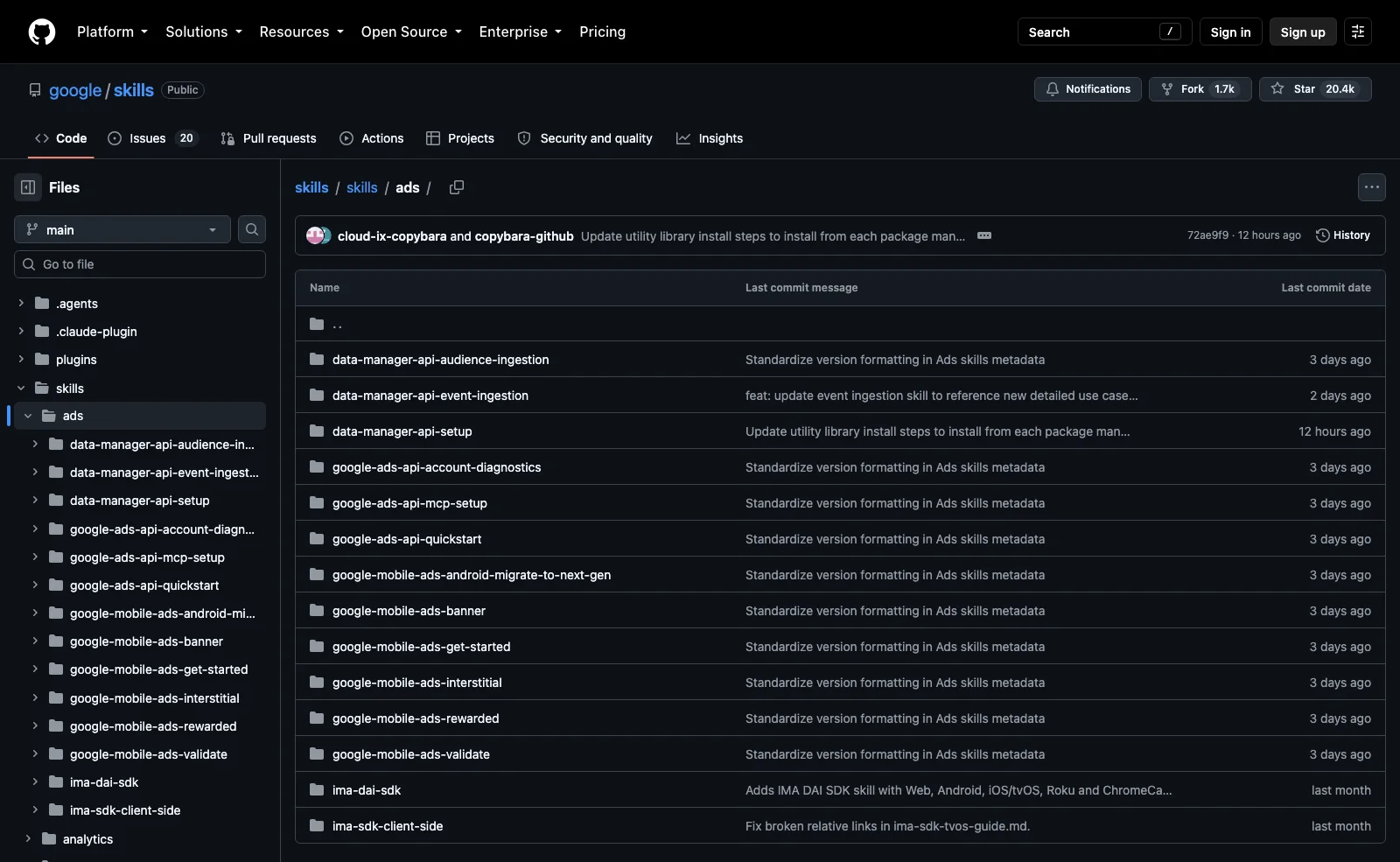Open the parent directory folder row
The width and height of the screenshot is (1400, 862).
pos(840,324)
